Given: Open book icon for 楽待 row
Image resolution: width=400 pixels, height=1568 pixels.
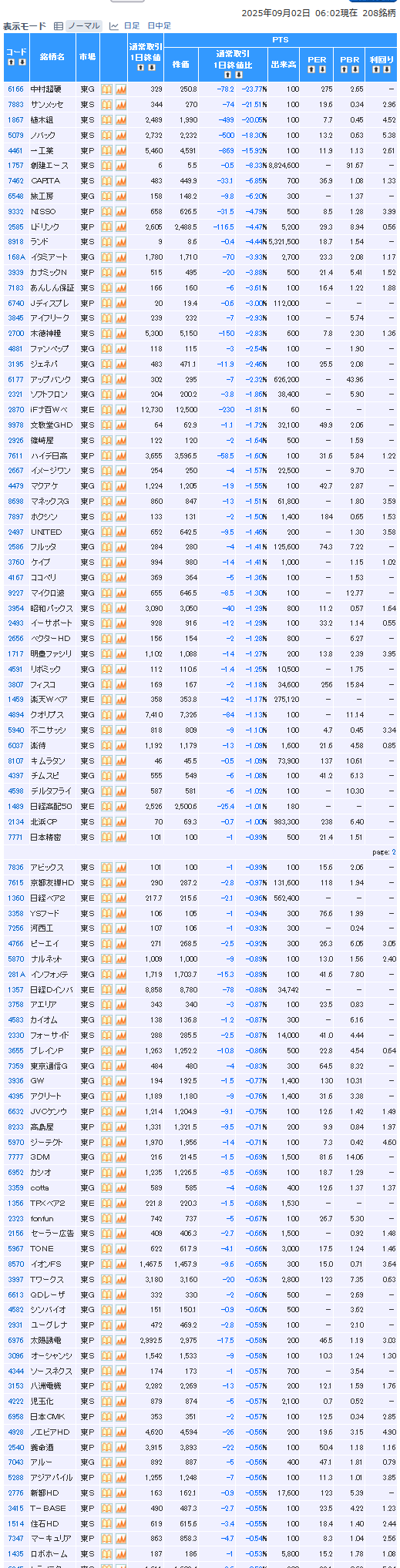Looking at the screenshot, I should point(106,746).
